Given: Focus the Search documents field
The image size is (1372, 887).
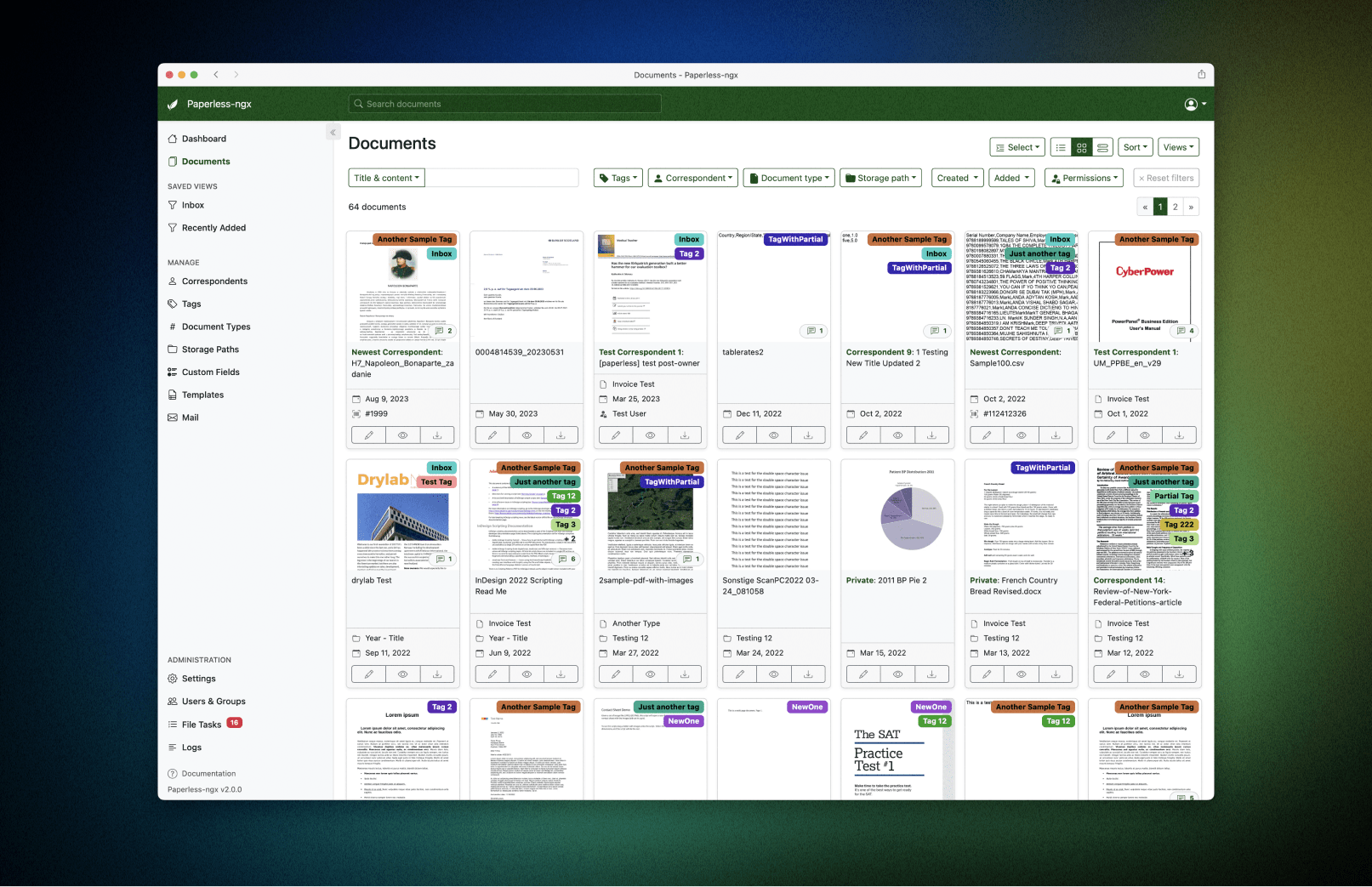Looking at the screenshot, I should pyautogui.click(x=504, y=104).
